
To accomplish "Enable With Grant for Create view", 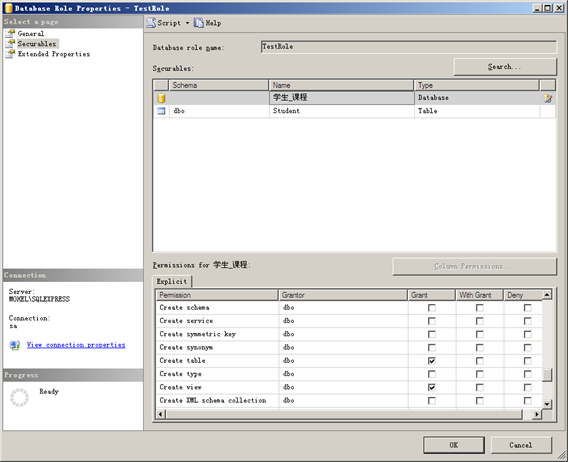I will coord(480,387).
